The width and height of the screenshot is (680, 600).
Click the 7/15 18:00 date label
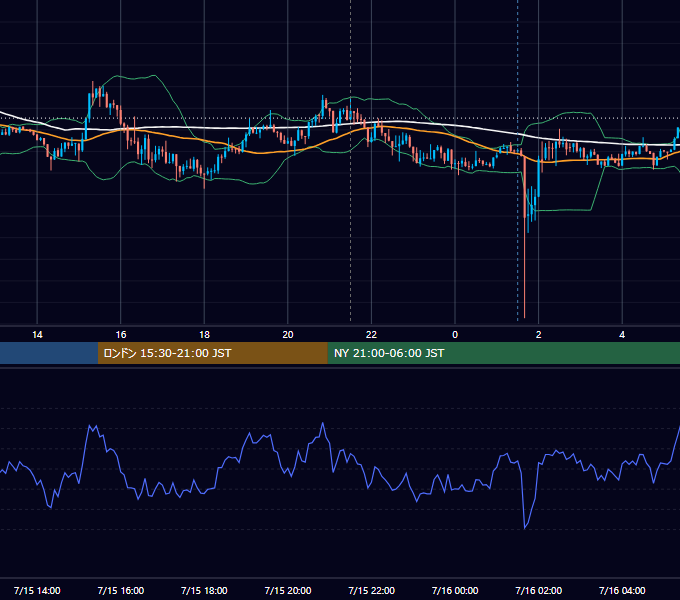204,590
